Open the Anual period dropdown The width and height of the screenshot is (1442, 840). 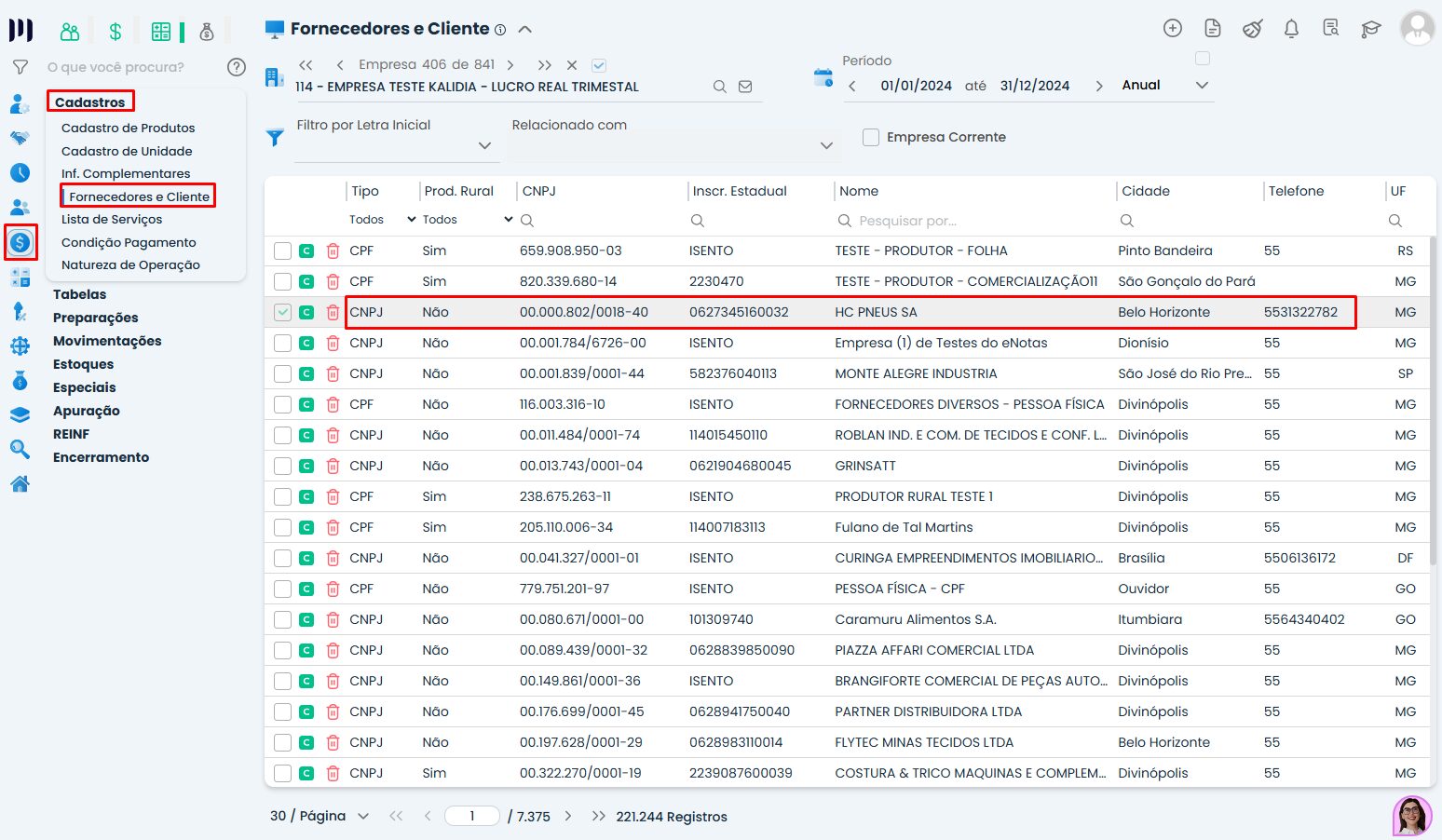point(1201,84)
